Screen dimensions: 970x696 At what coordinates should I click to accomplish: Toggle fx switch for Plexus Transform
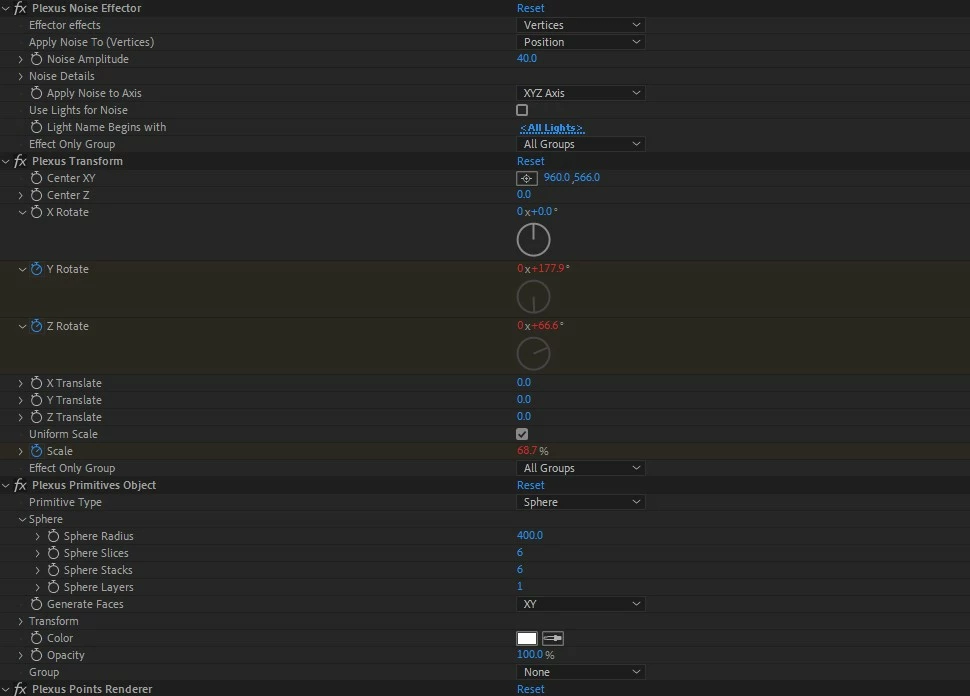[x=20, y=161]
